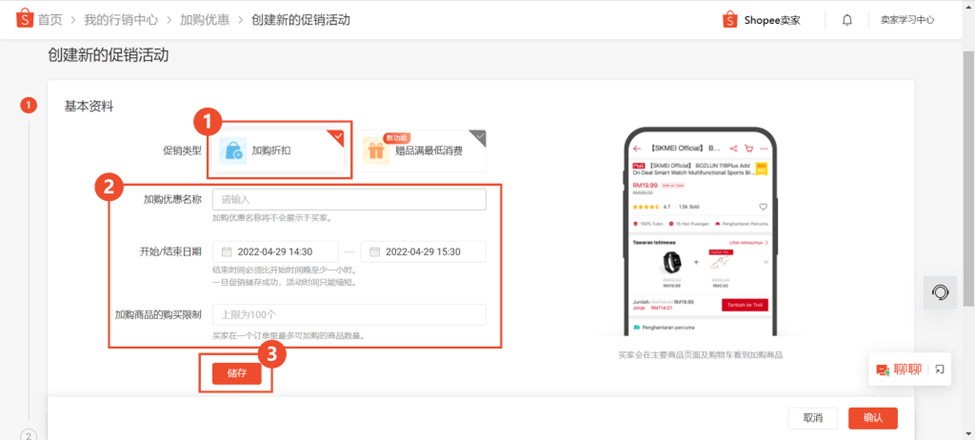This screenshot has width=975, height=440.
Task: Click the calendar icon in start date field
Action: click(x=227, y=252)
